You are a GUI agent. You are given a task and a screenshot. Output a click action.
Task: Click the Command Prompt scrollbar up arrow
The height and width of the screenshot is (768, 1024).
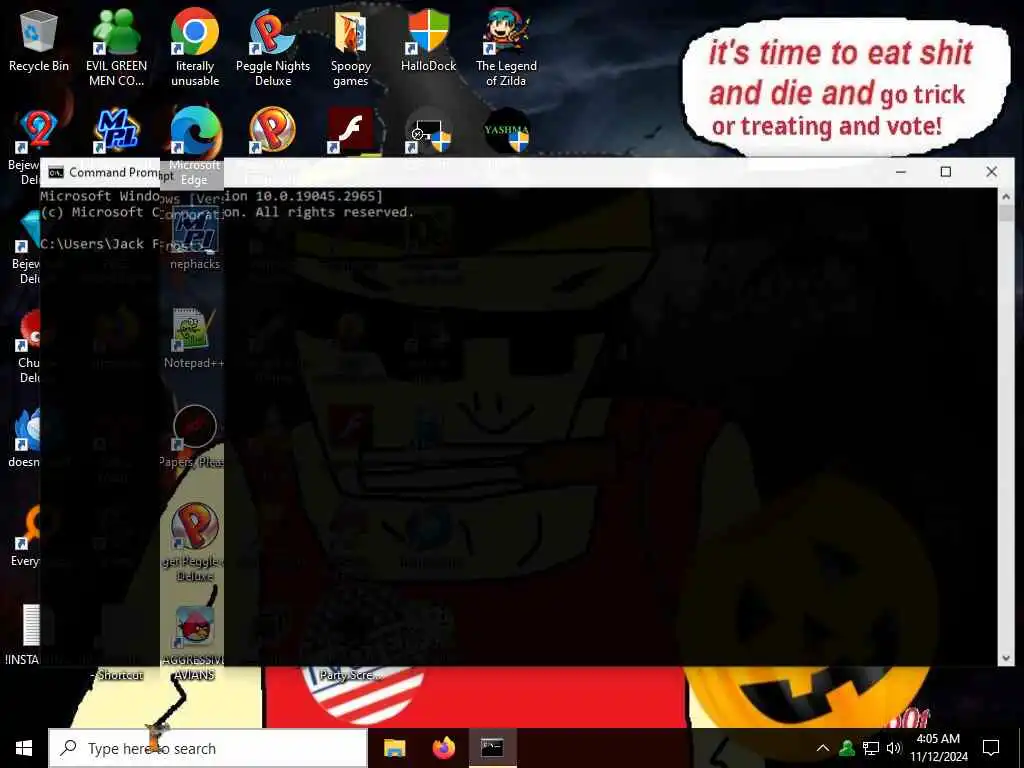coord(1006,195)
